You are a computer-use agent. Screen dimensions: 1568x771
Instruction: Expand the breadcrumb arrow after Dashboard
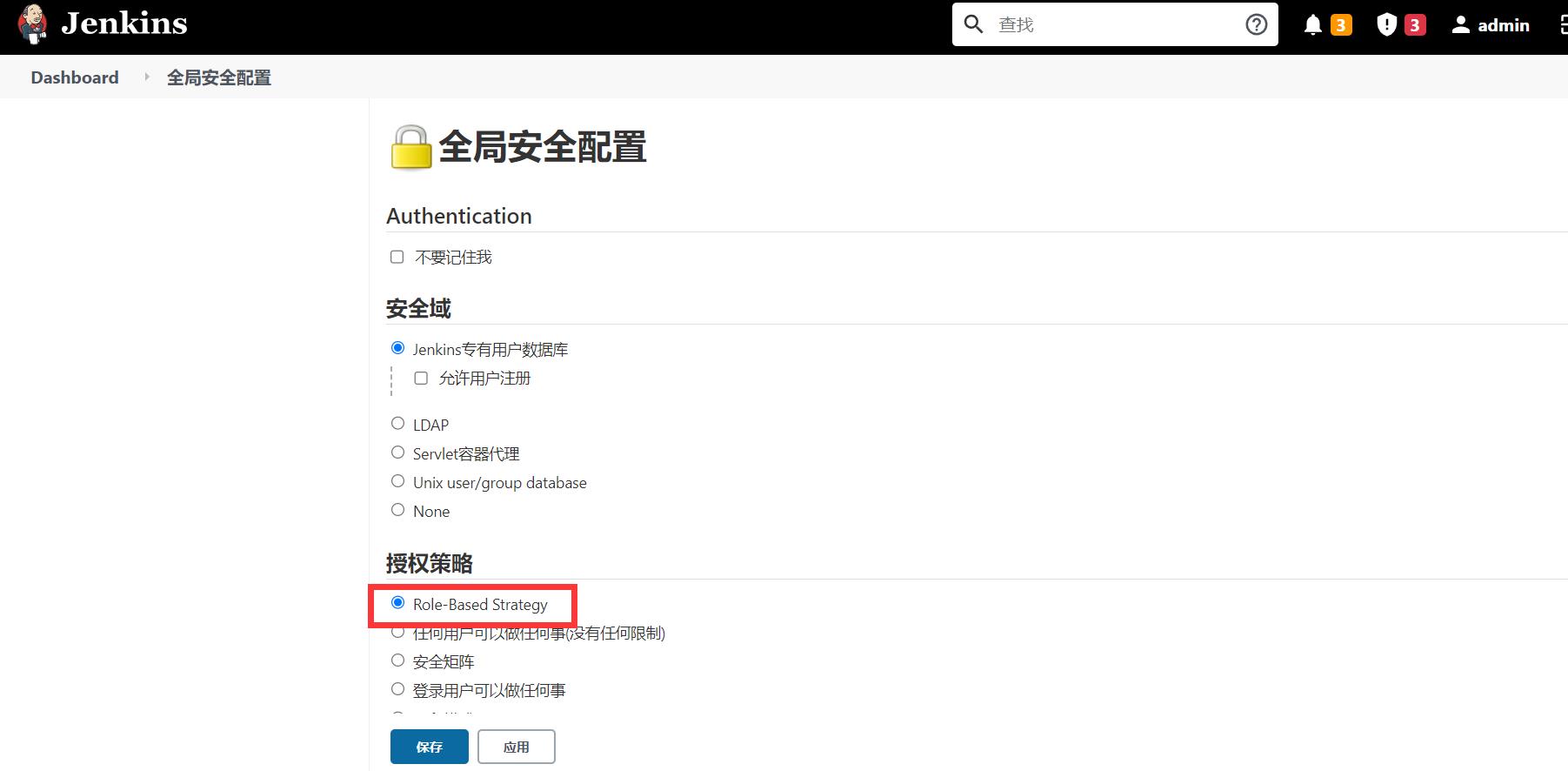click(147, 77)
